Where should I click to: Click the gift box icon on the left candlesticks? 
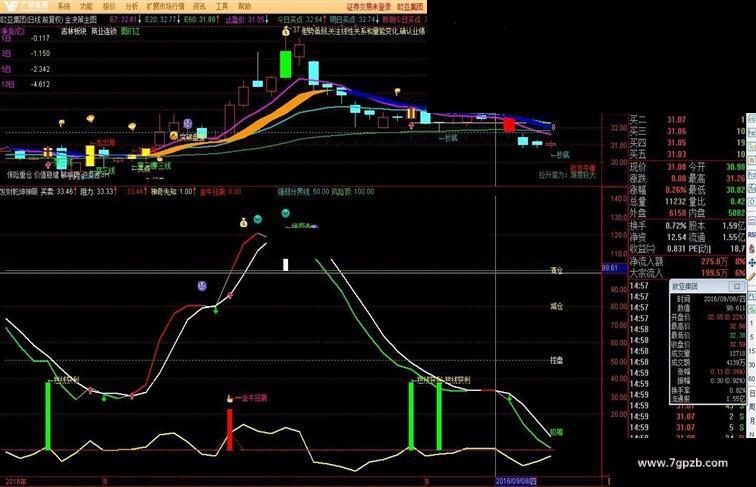point(48,152)
